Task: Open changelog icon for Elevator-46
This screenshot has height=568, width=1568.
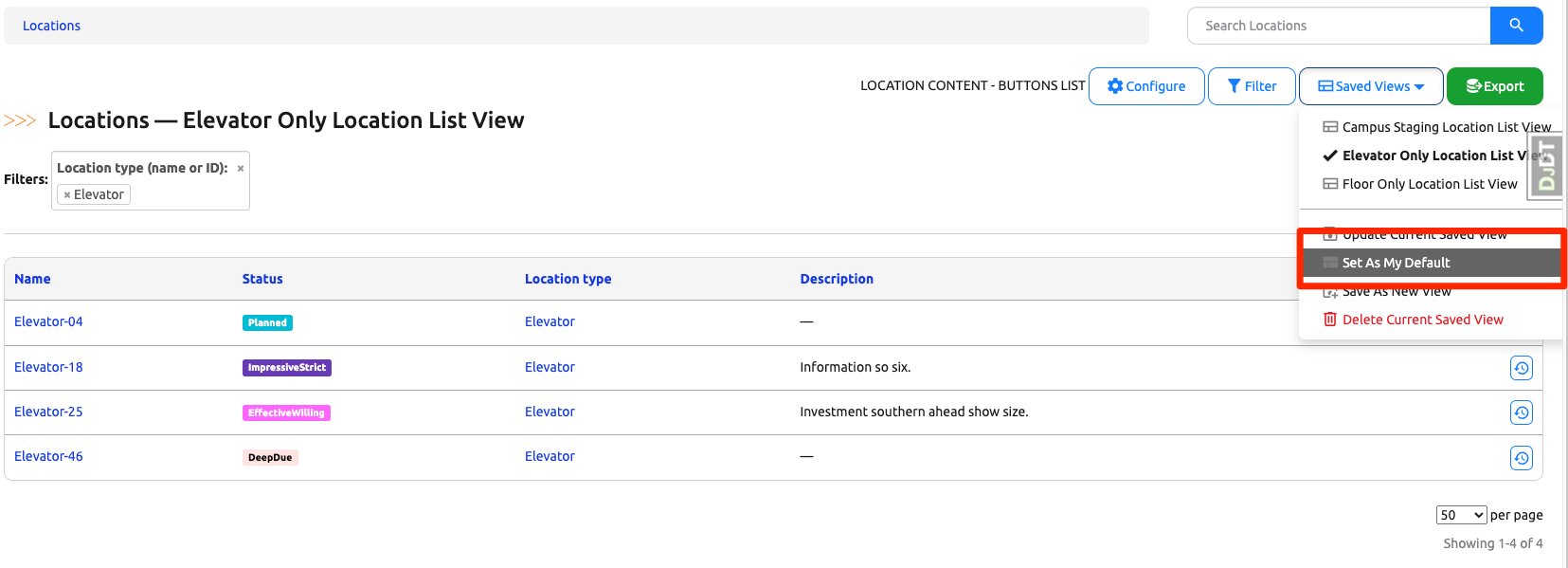Action: (1521, 458)
